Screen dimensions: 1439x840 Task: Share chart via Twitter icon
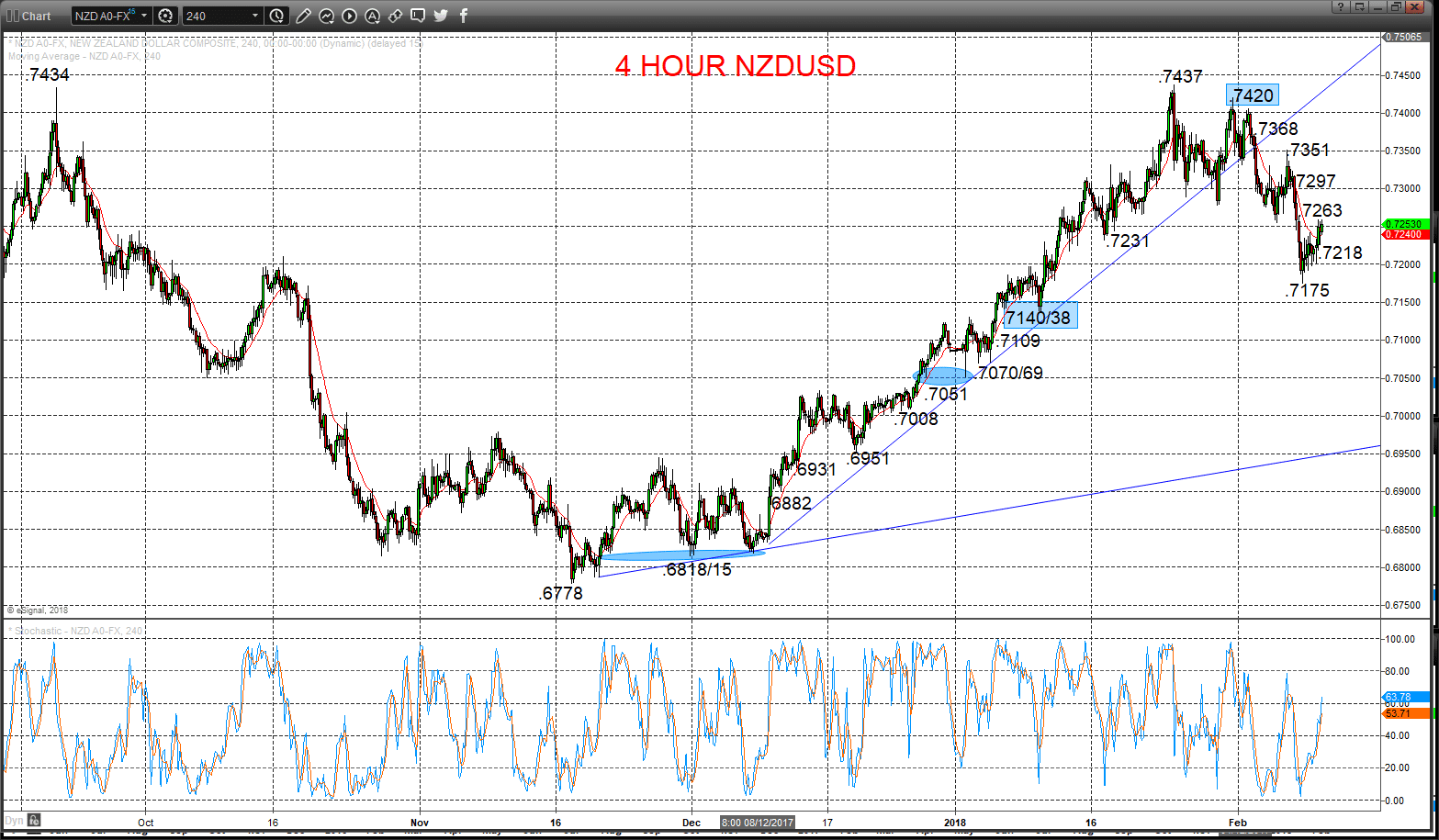tap(441, 16)
